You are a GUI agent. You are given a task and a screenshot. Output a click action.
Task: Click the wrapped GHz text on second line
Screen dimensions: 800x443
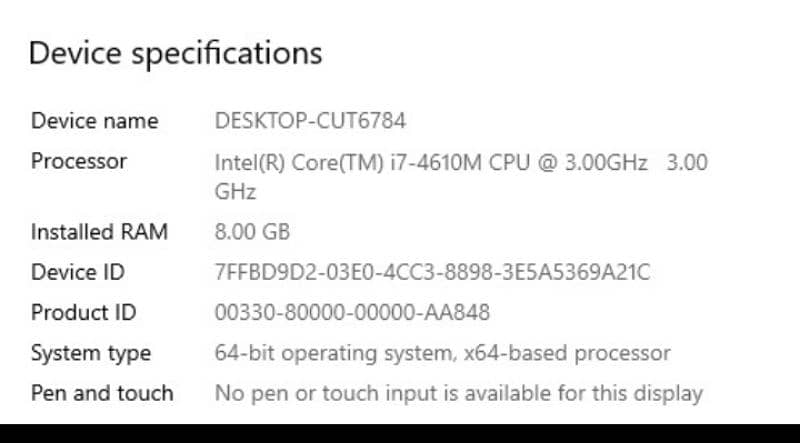coord(235,191)
